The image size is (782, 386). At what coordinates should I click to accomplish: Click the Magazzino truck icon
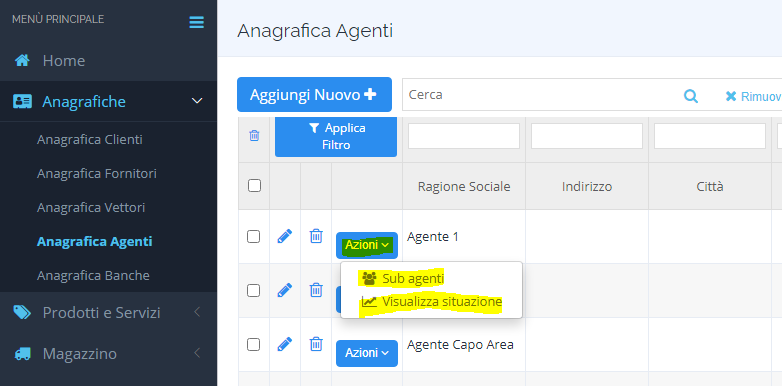22,354
